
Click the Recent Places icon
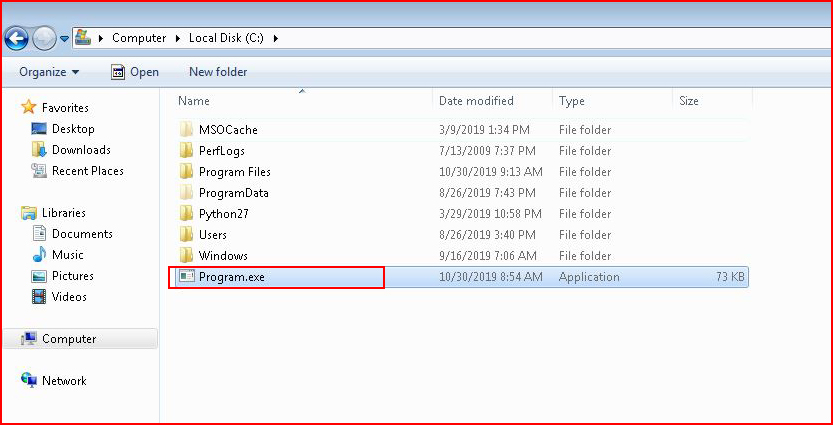pos(39,171)
